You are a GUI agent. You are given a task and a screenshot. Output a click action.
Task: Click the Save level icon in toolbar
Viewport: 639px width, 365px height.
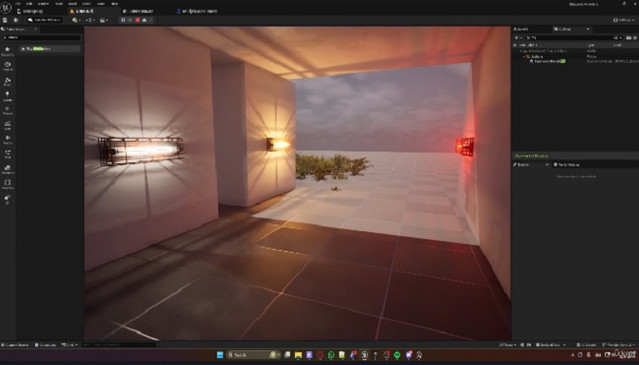click(5, 20)
